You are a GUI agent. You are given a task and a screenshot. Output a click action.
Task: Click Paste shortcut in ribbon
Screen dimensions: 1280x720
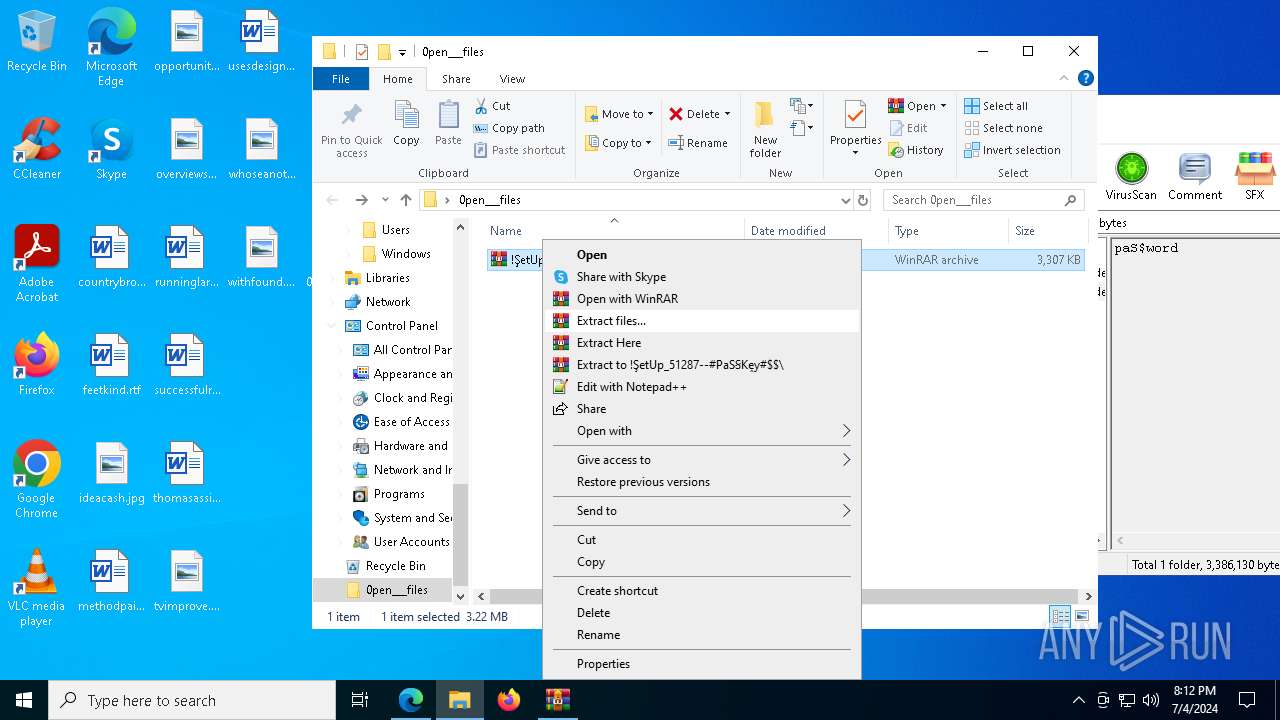520,150
